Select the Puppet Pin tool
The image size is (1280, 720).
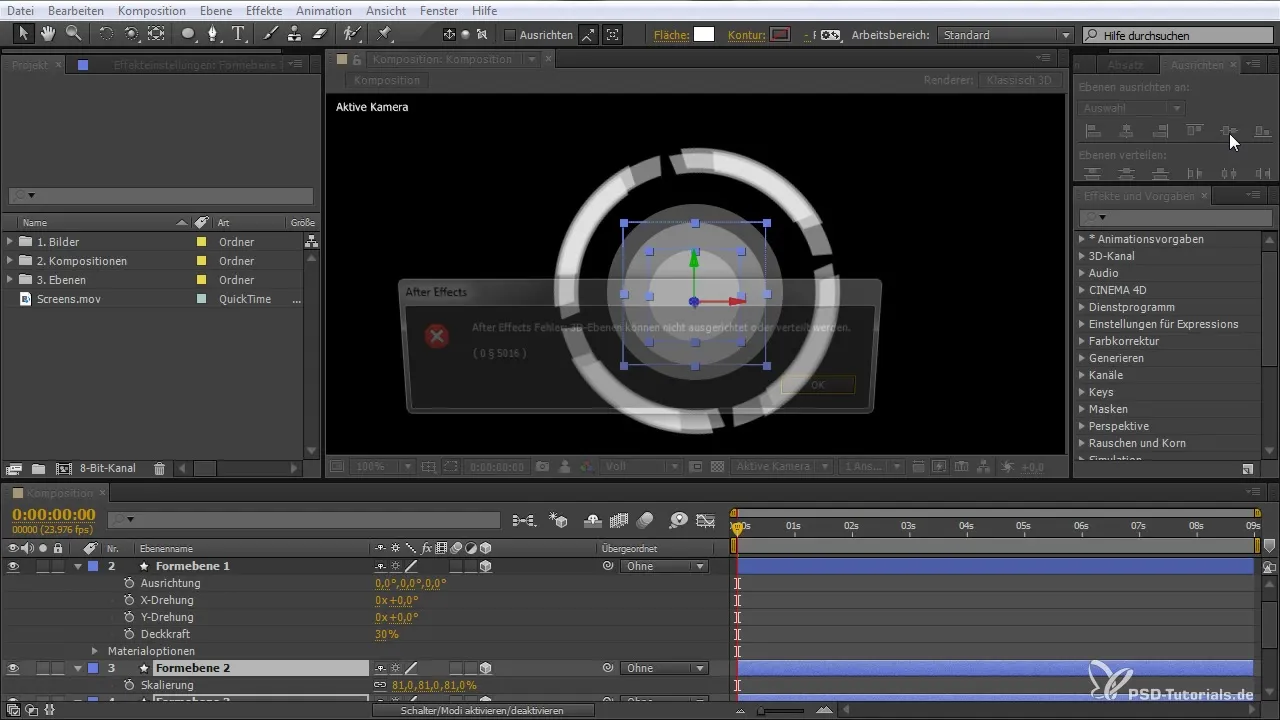(385, 34)
